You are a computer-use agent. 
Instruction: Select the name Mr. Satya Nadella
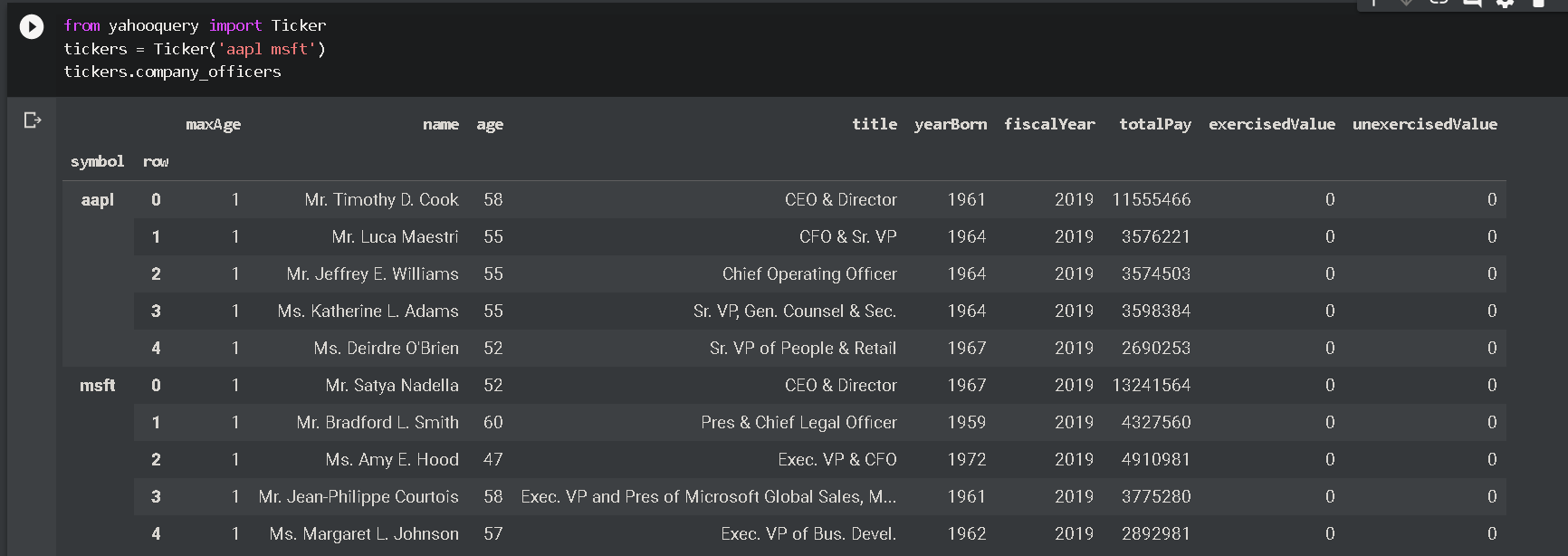tap(392, 385)
